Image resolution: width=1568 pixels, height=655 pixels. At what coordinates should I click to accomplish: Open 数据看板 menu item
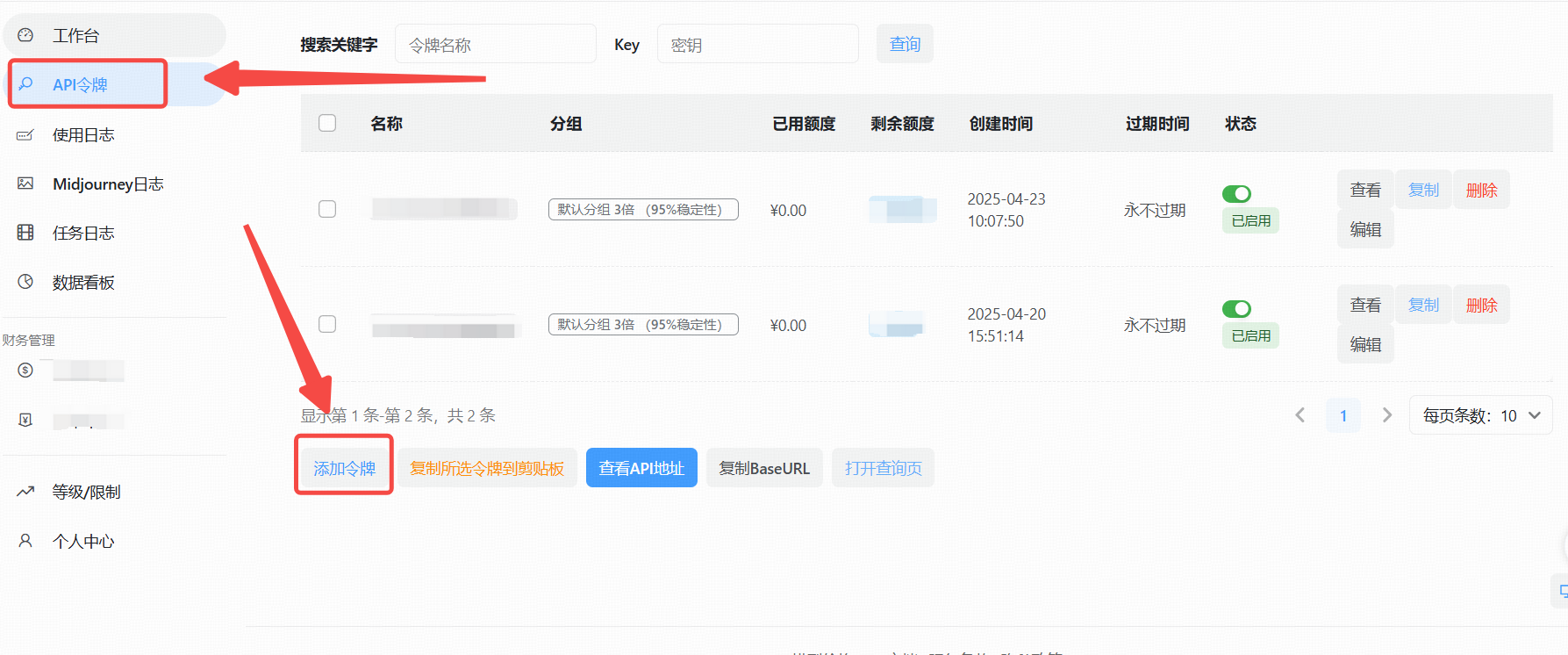point(115,282)
